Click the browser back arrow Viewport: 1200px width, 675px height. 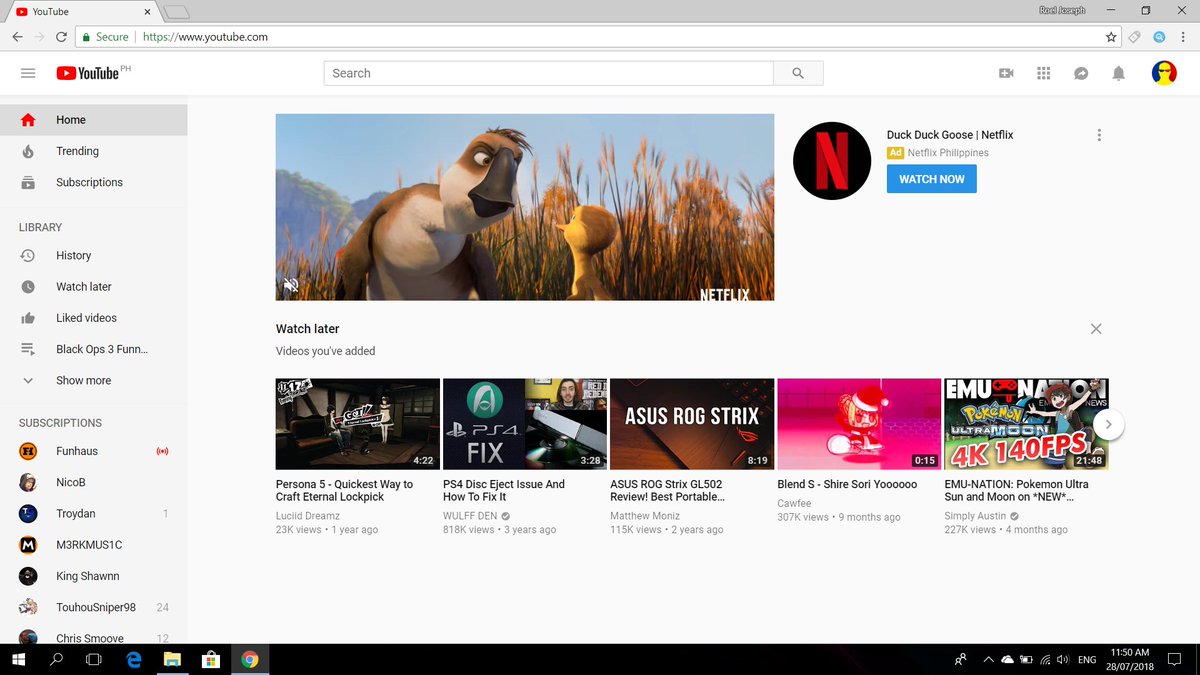coord(17,37)
